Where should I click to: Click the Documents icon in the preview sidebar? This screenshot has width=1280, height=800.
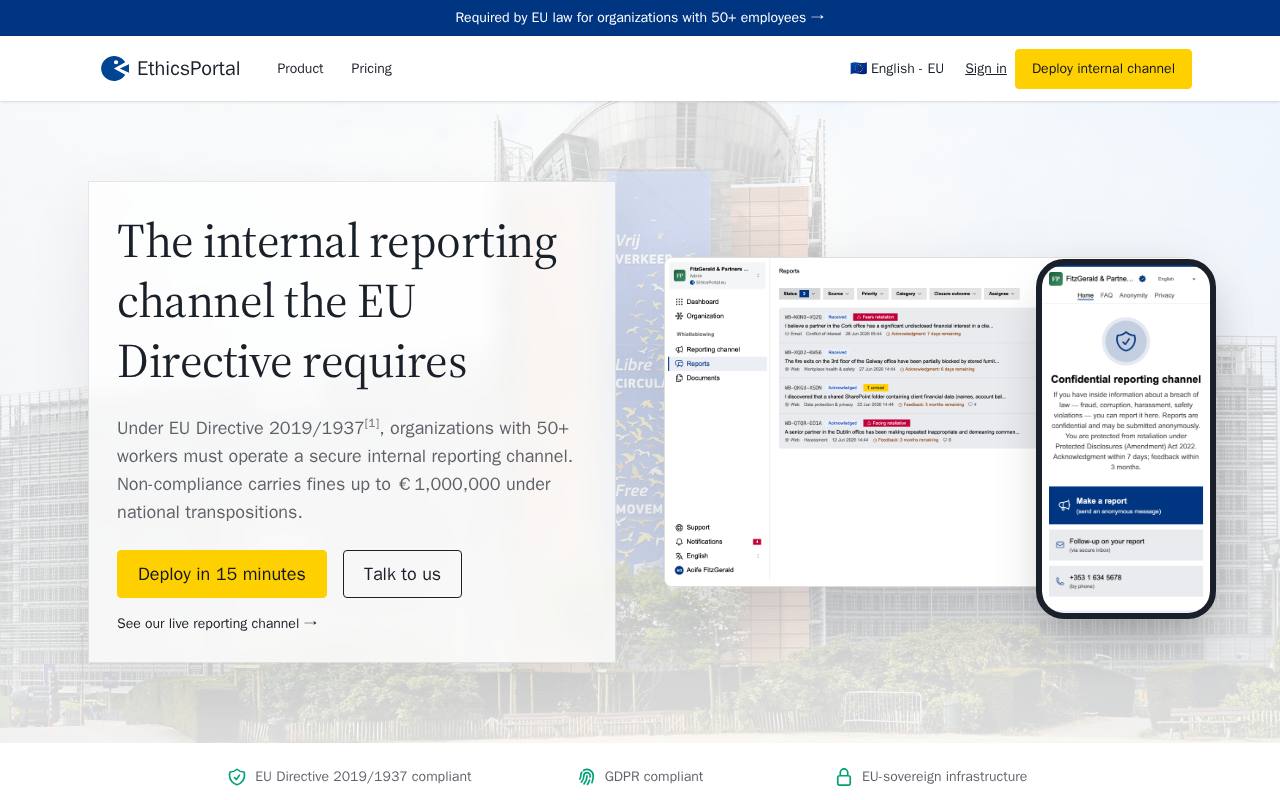click(679, 378)
